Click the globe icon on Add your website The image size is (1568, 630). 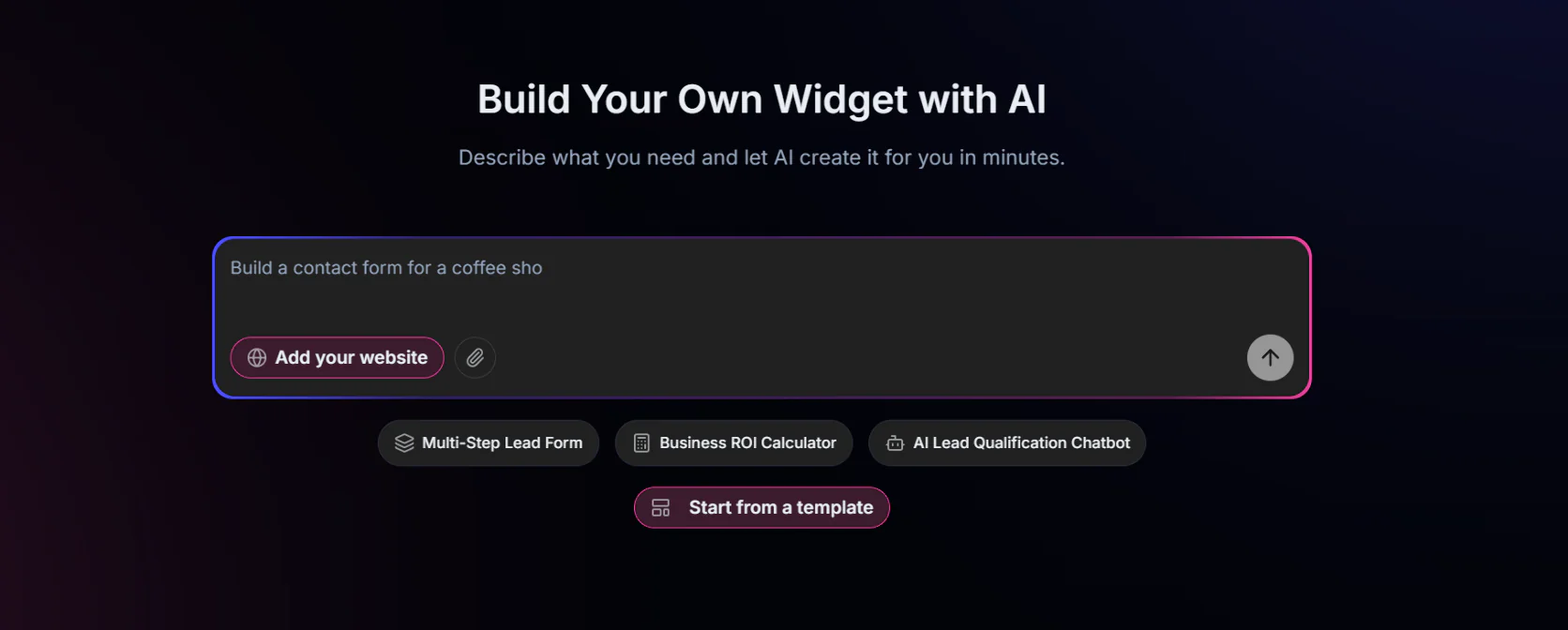pyautogui.click(x=255, y=357)
